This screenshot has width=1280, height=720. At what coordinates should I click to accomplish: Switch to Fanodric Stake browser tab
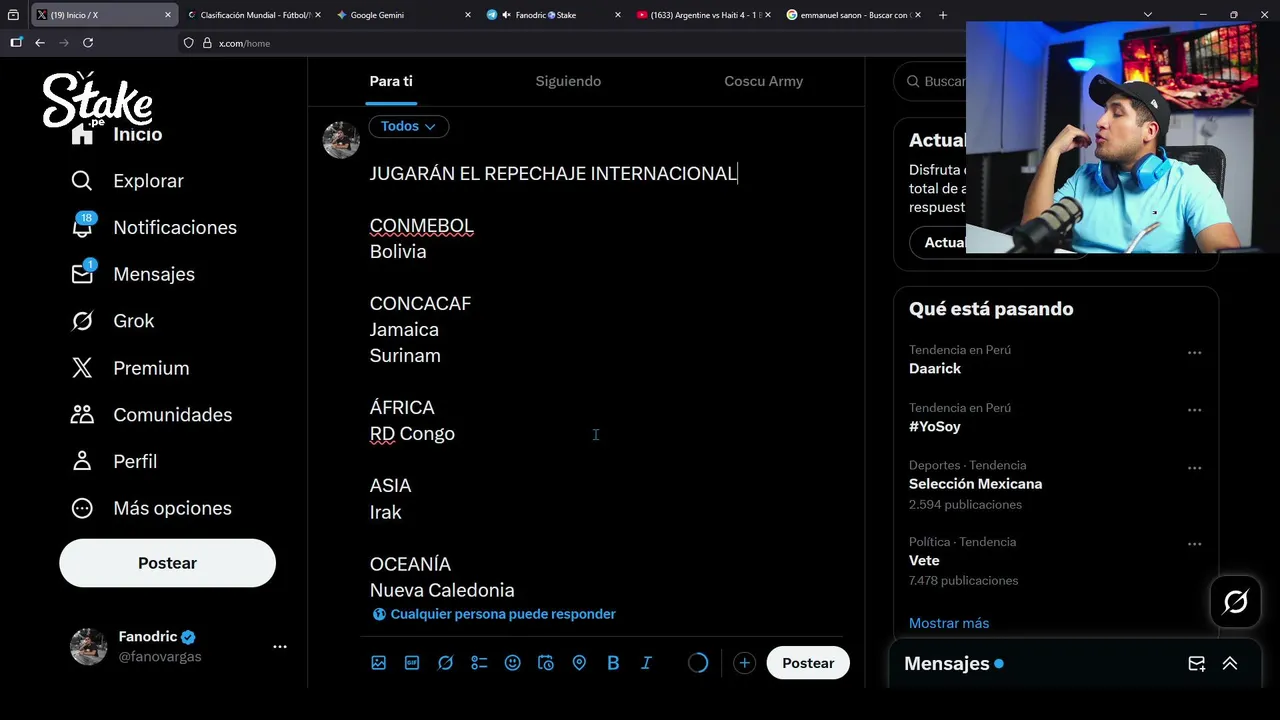pyautogui.click(x=552, y=15)
